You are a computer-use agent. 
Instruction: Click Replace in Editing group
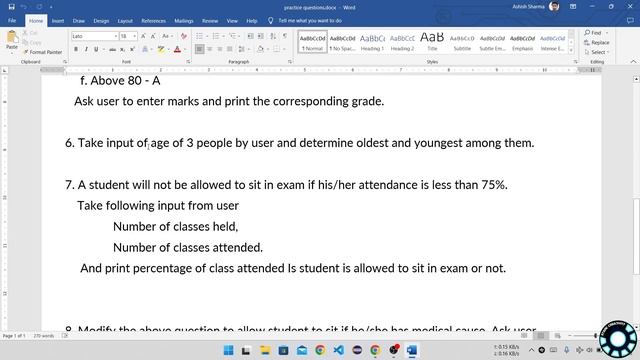point(597,42)
